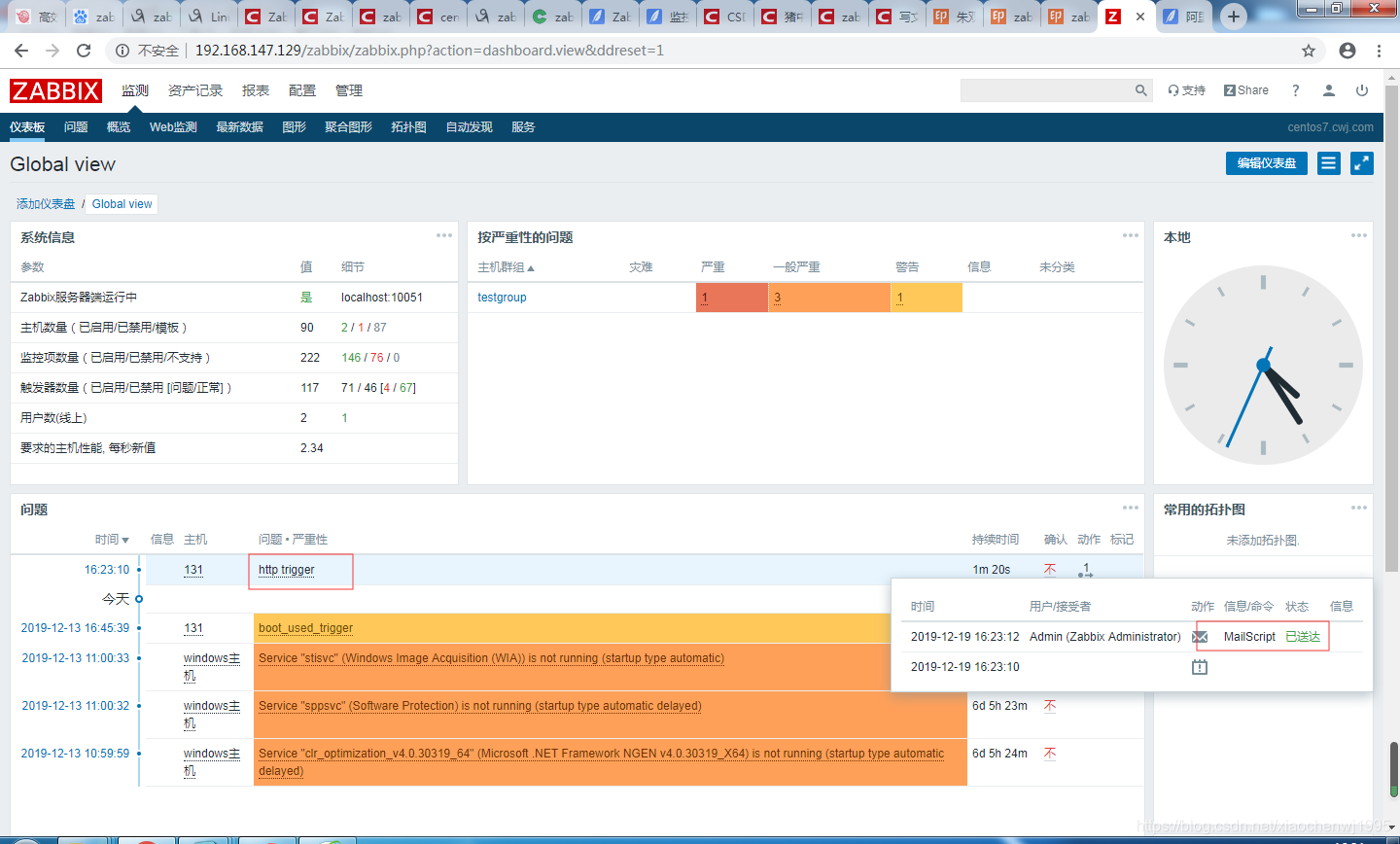Click the mail icon in the MailScript row

[x=1200, y=637]
